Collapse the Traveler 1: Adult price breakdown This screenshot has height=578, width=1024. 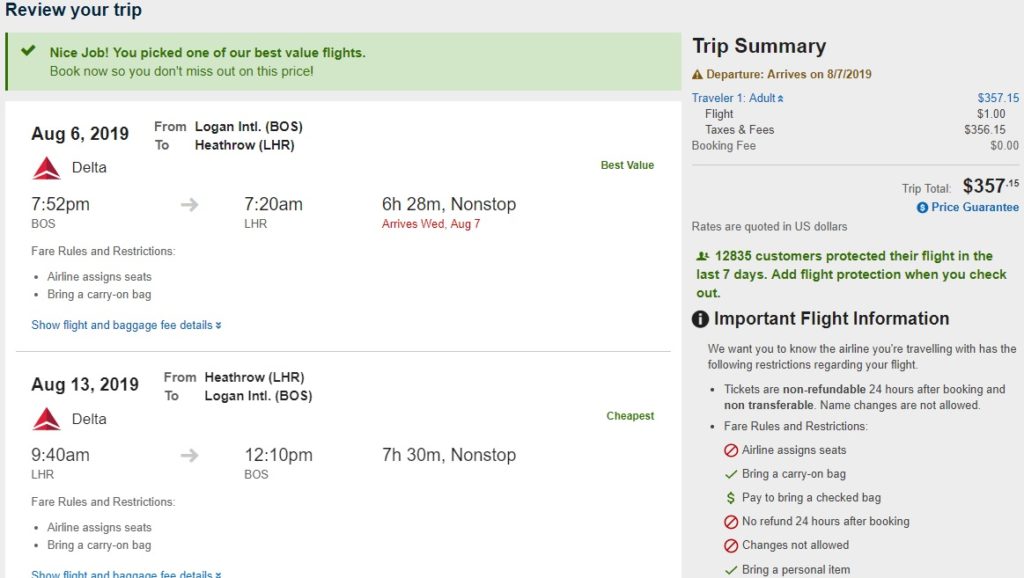(x=738, y=98)
